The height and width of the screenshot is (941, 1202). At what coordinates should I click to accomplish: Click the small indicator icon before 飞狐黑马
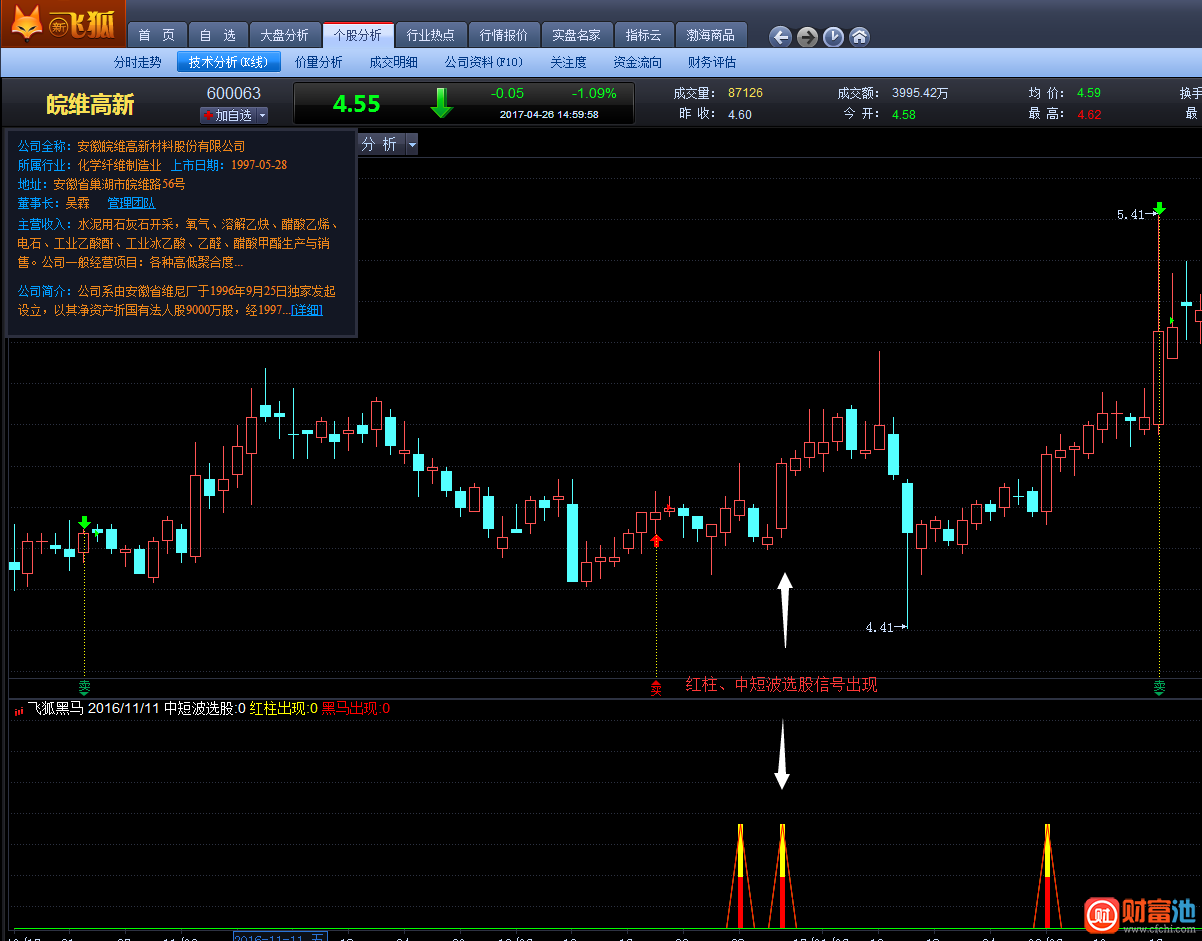pyautogui.click(x=18, y=710)
